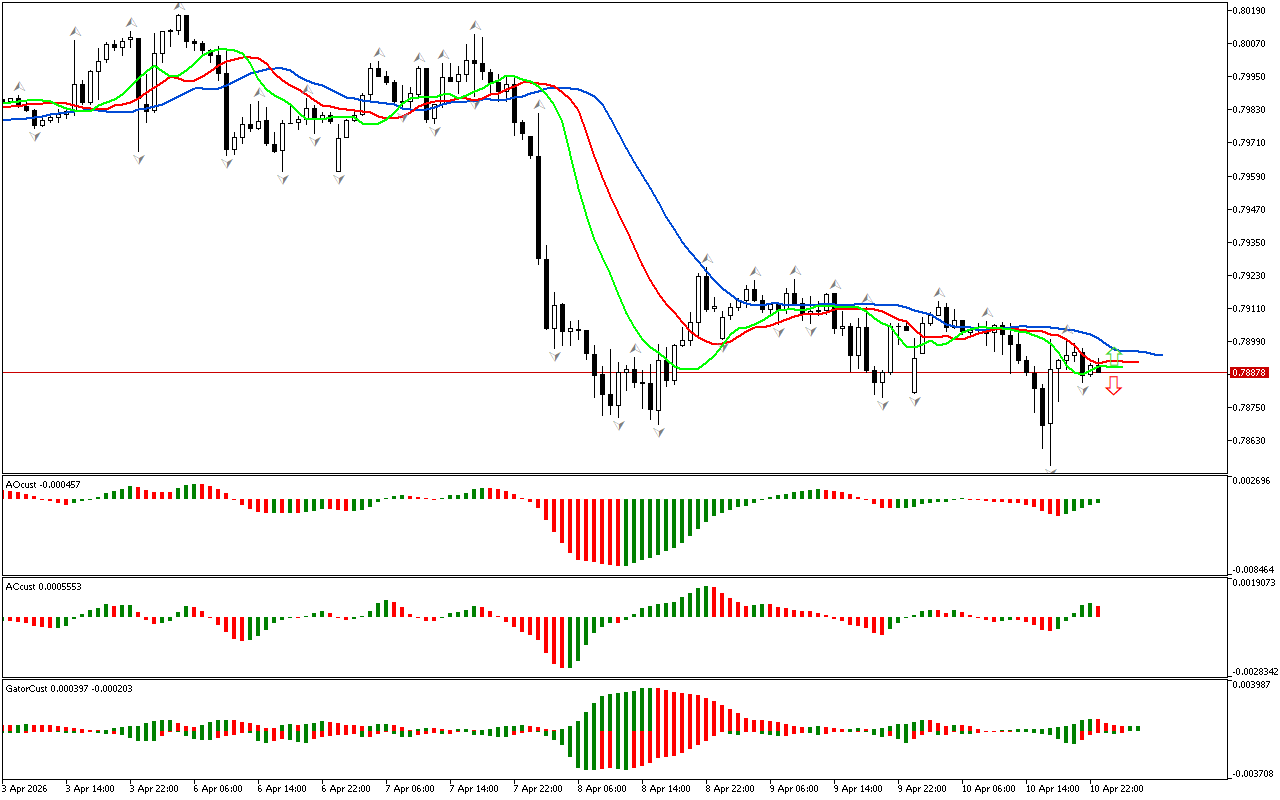Click the 0.79230 price axis label
Screen dimensions: 1280x800
click(x=1250, y=275)
